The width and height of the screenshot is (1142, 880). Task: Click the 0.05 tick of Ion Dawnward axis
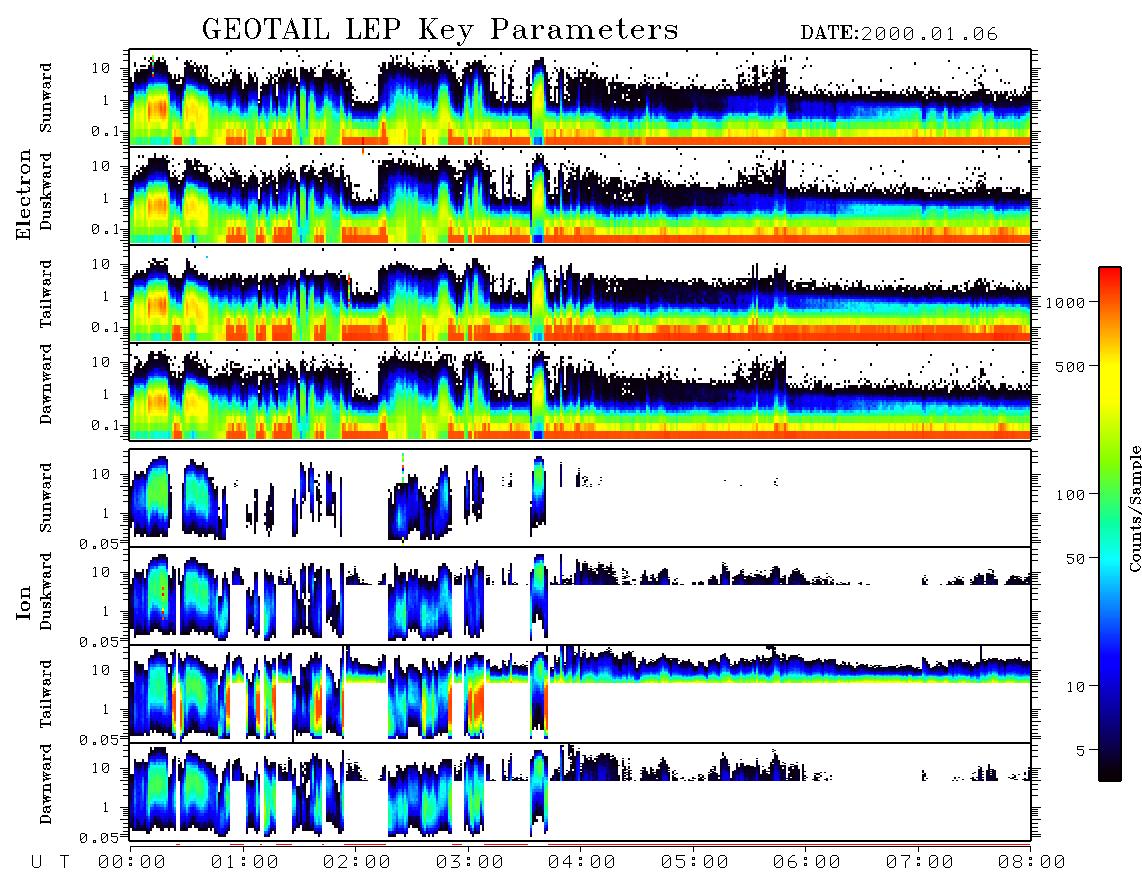click(x=99, y=838)
